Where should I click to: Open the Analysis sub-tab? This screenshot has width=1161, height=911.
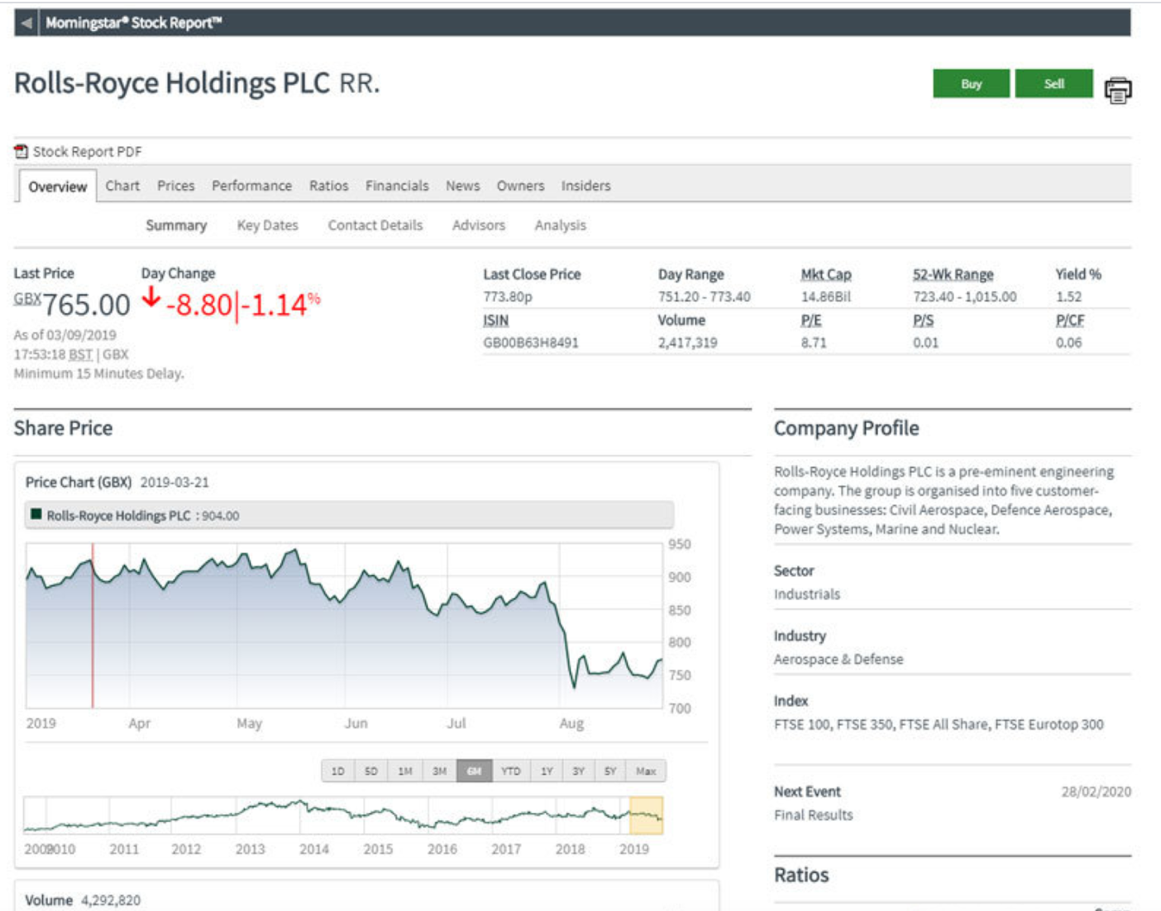point(561,225)
